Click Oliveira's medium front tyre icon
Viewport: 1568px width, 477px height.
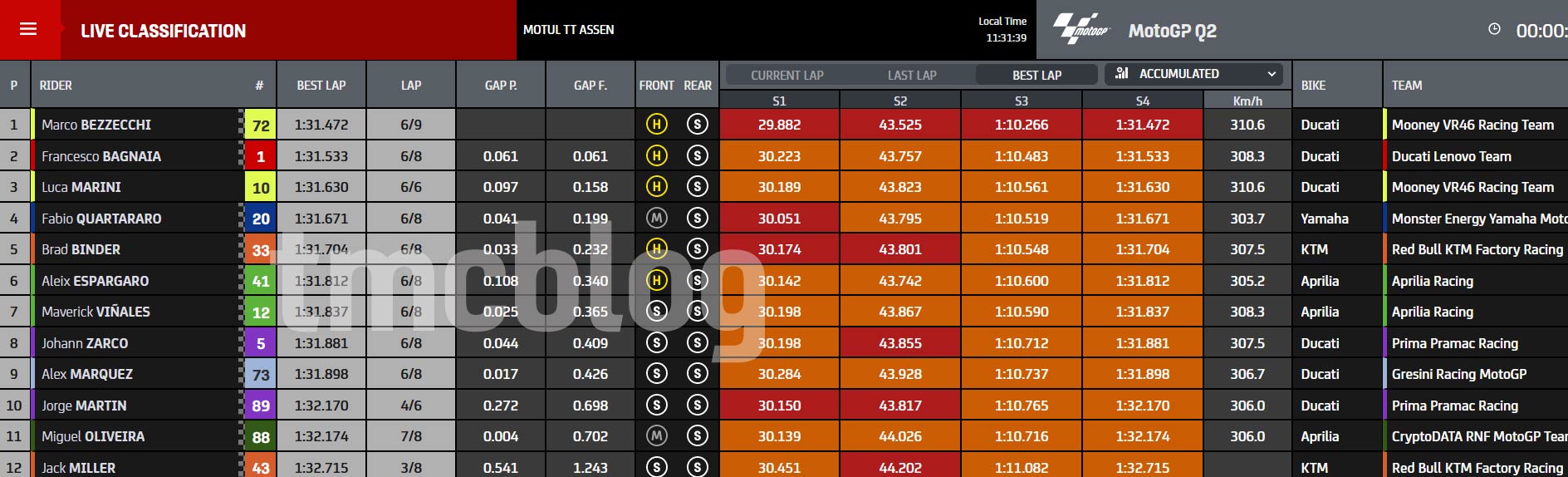pos(656,435)
